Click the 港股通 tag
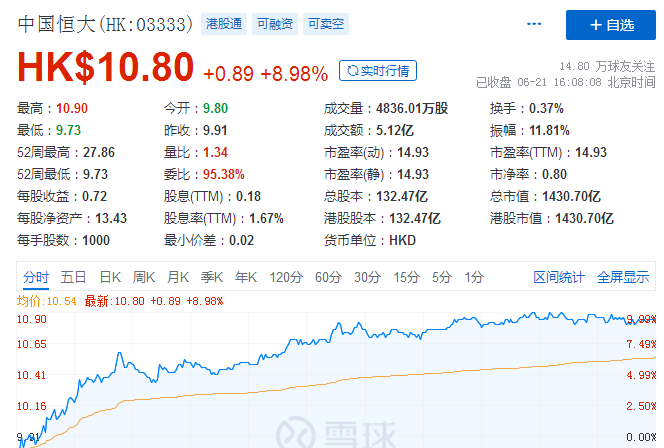The image size is (664, 448). (x=224, y=24)
